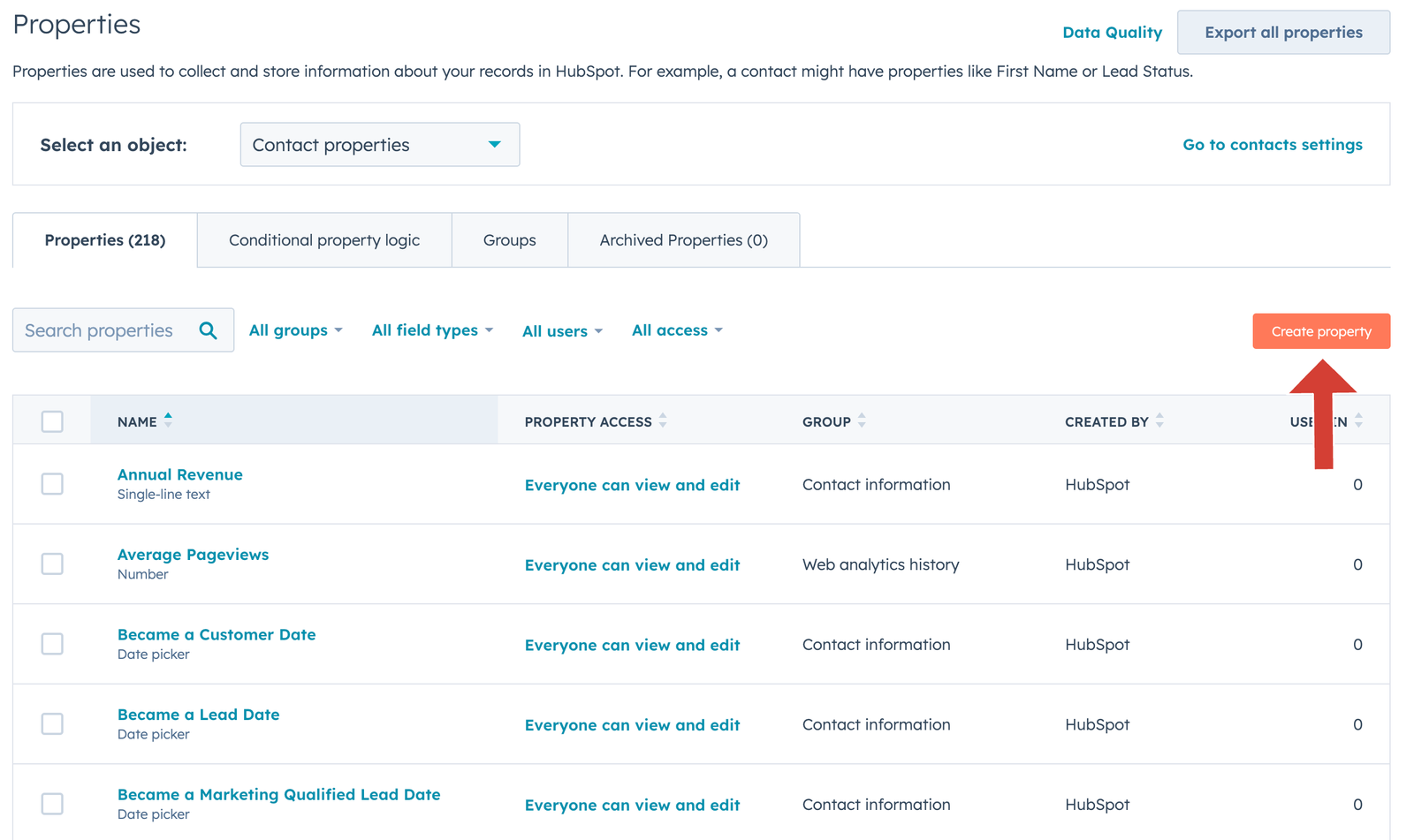Click the search magnifier icon
The image size is (1414, 840).
point(209,329)
